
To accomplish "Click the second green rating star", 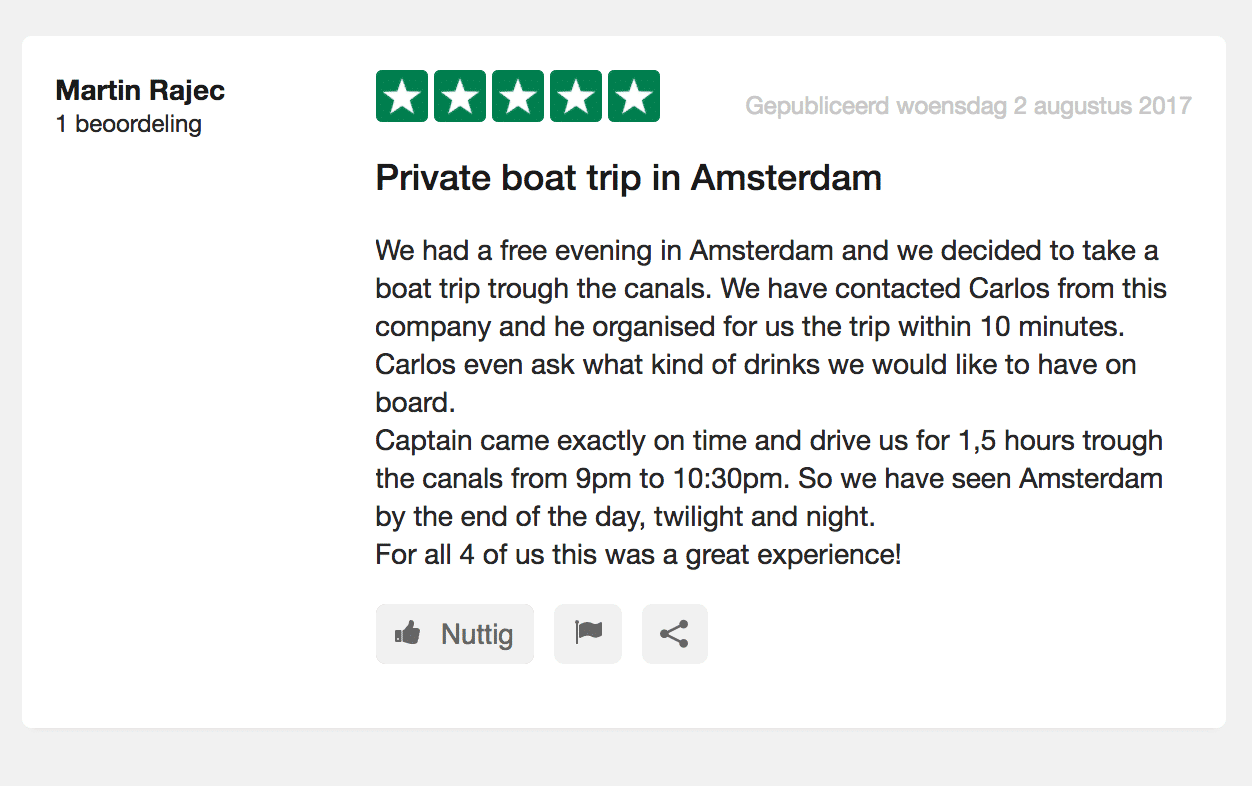I will coord(460,97).
